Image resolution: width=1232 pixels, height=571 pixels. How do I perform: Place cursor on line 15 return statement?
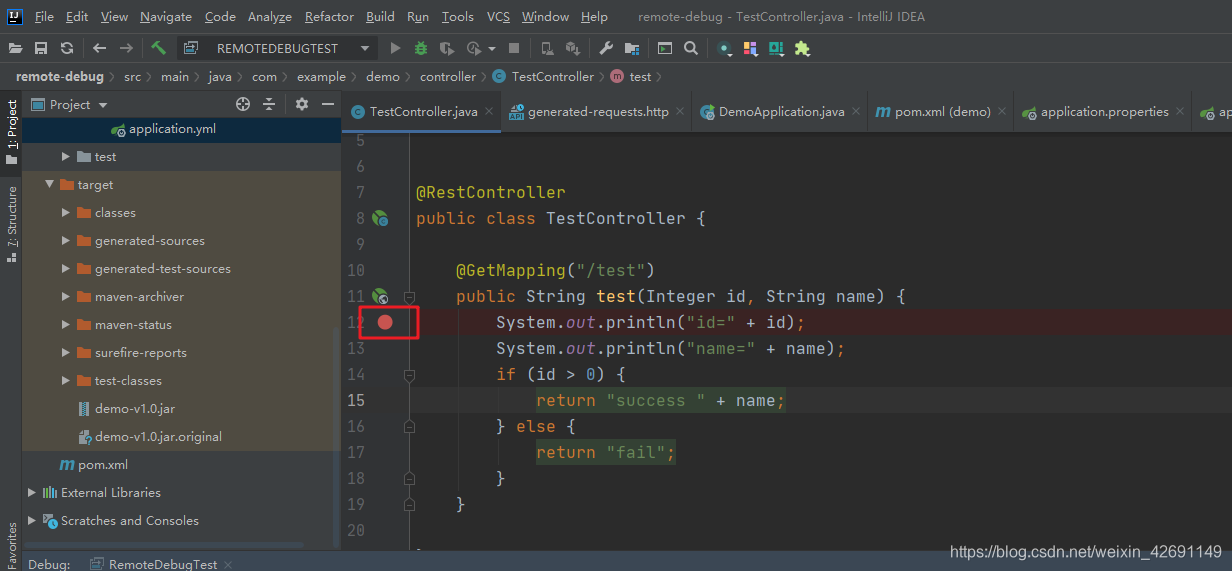tap(661, 400)
